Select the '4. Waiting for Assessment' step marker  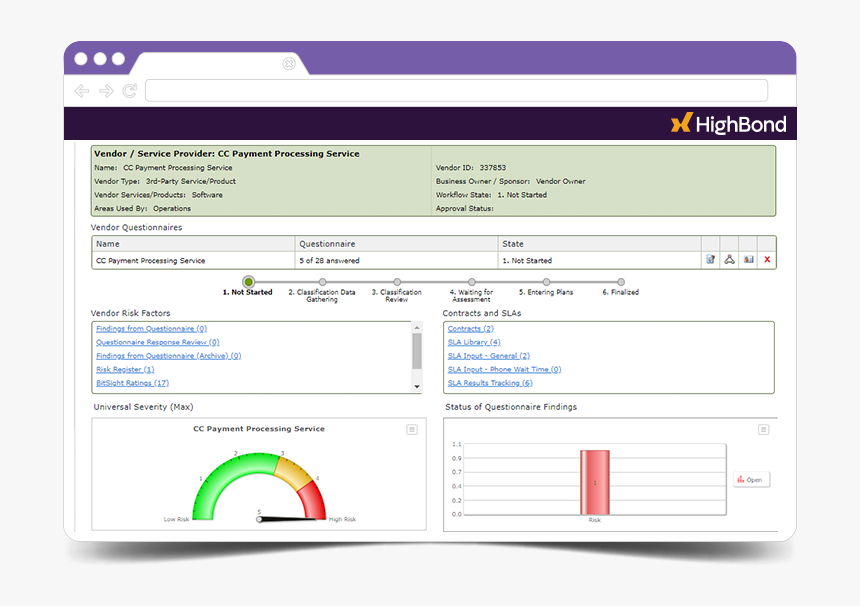(472, 282)
